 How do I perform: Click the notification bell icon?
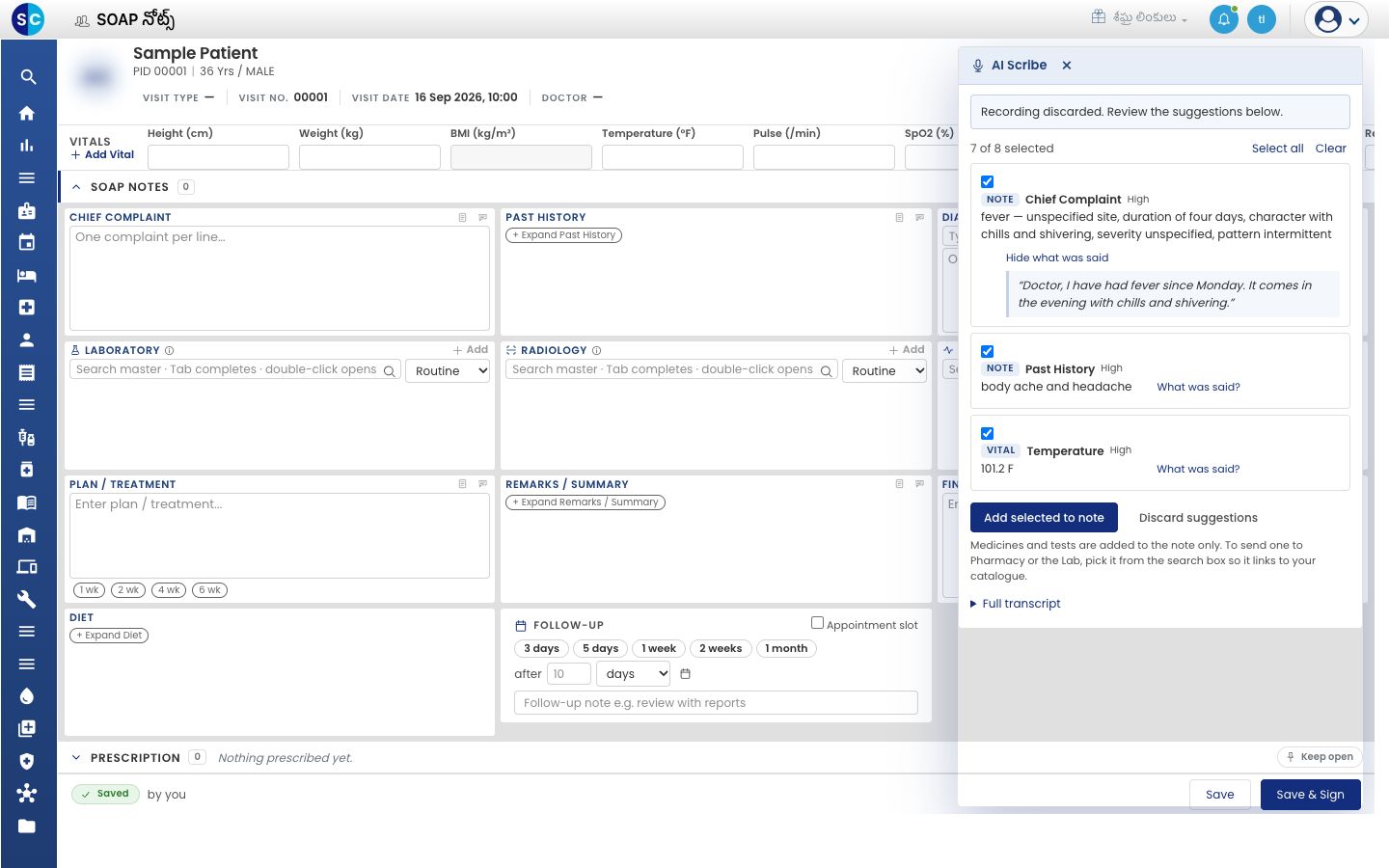click(1223, 19)
